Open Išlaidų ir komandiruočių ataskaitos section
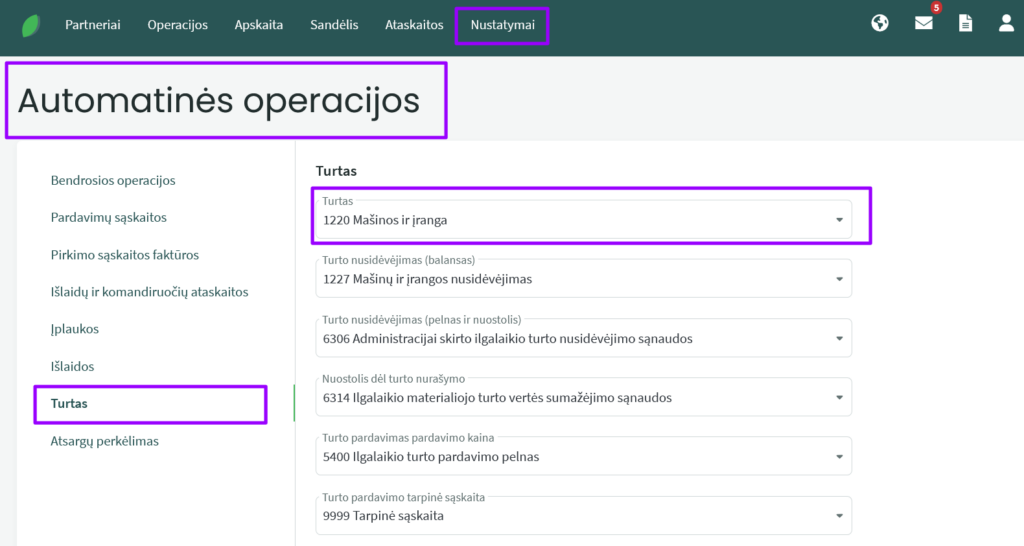This screenshot has width=1024, height=546. coord(149,292)
